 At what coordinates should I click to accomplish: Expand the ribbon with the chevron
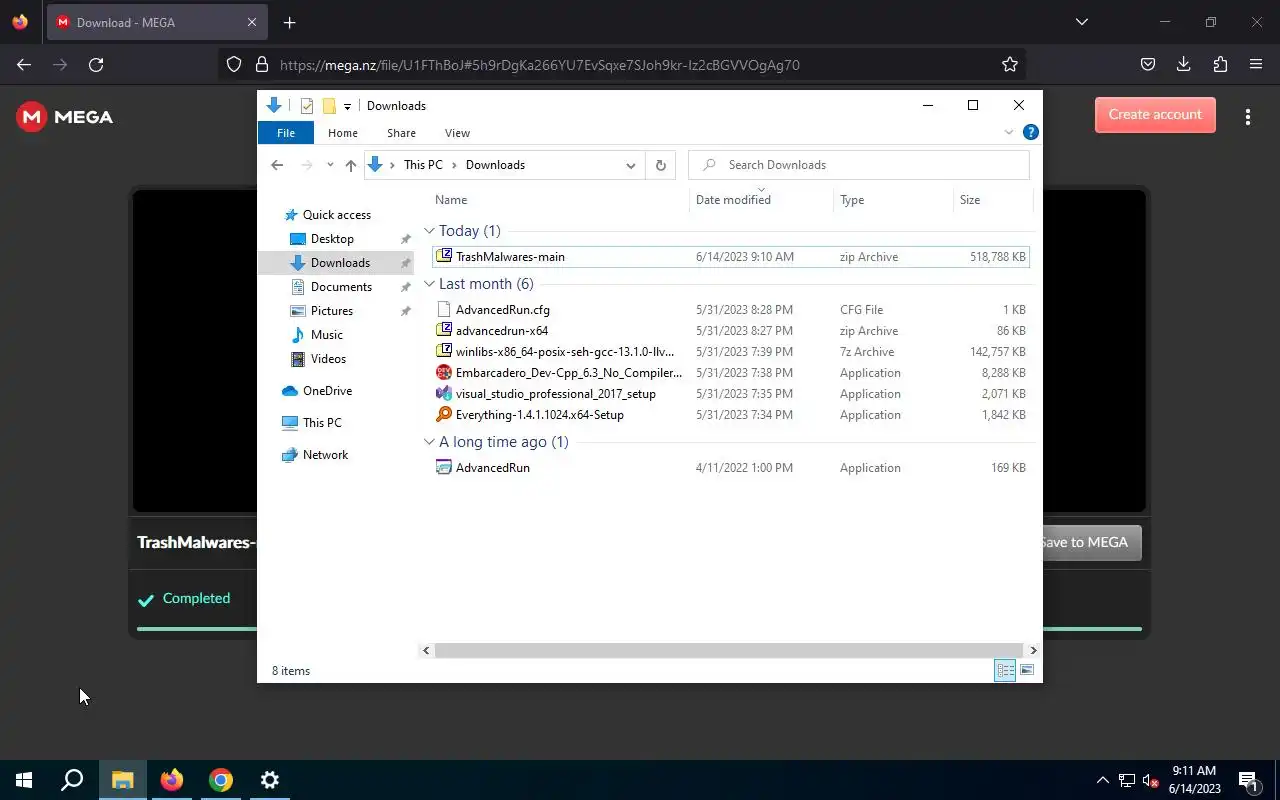(x=1008, y=132)
